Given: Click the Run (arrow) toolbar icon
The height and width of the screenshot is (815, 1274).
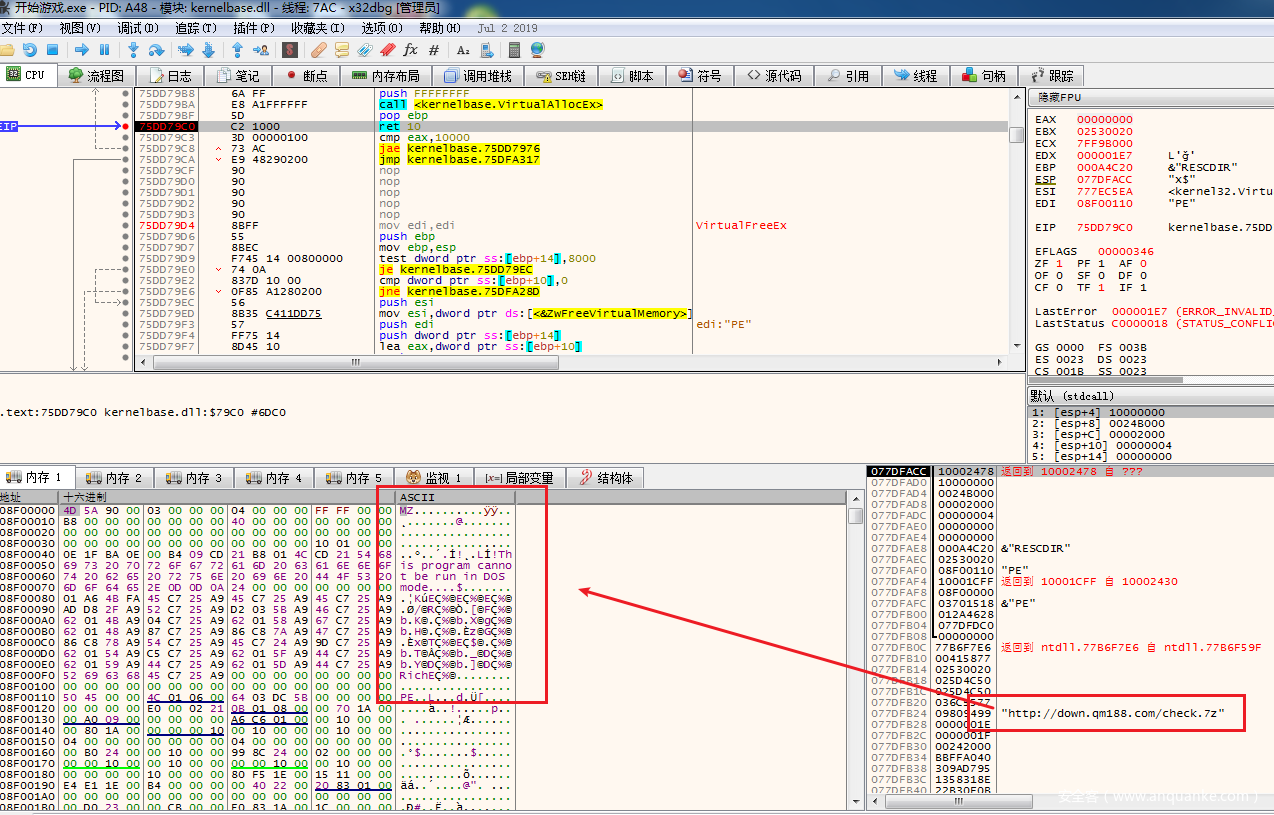Looking at the screenshot, I should [x=82, y=50].
